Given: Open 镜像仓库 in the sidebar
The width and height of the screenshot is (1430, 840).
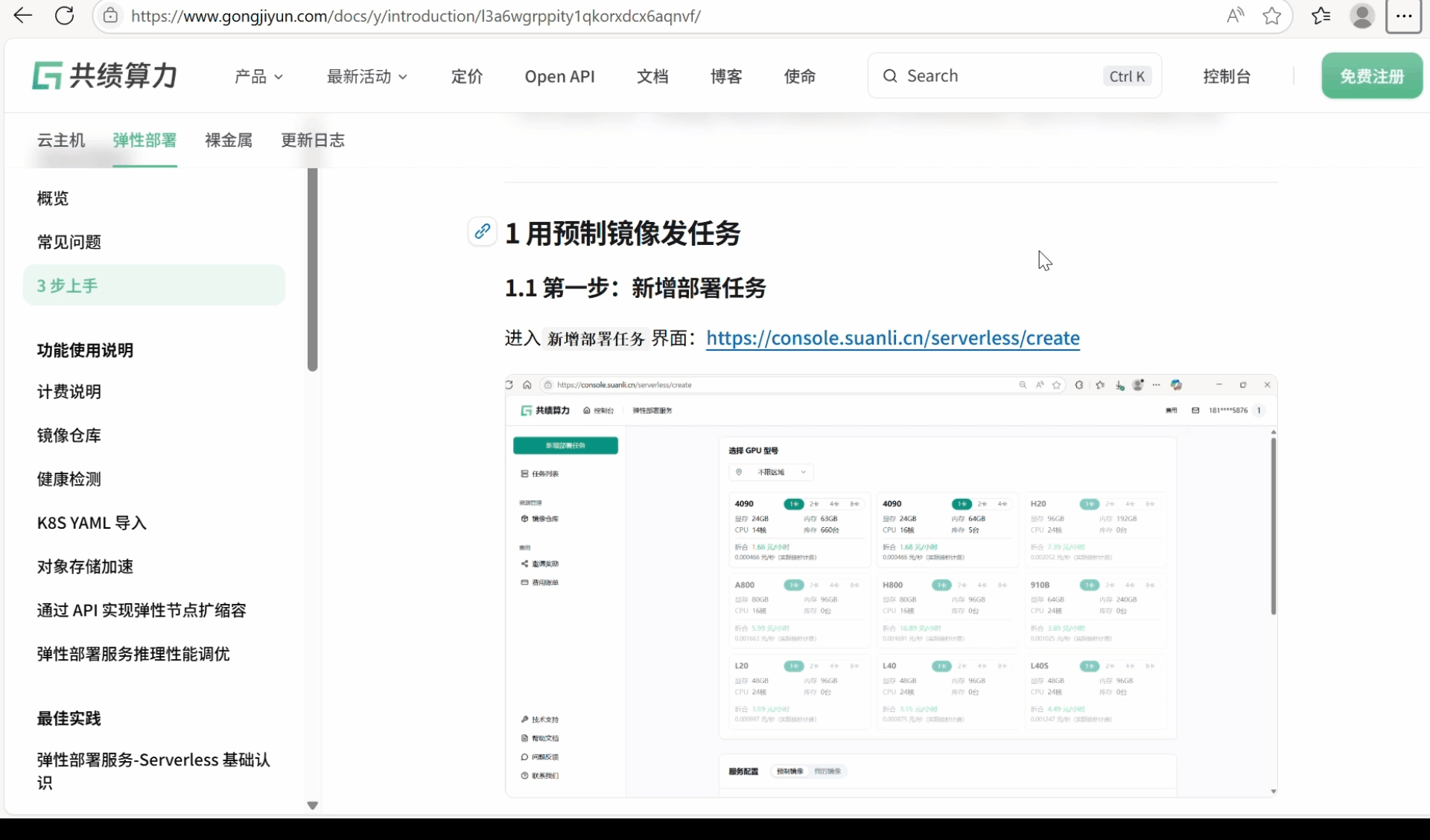Looking at the screenshot, I should (x=69, y=436).
